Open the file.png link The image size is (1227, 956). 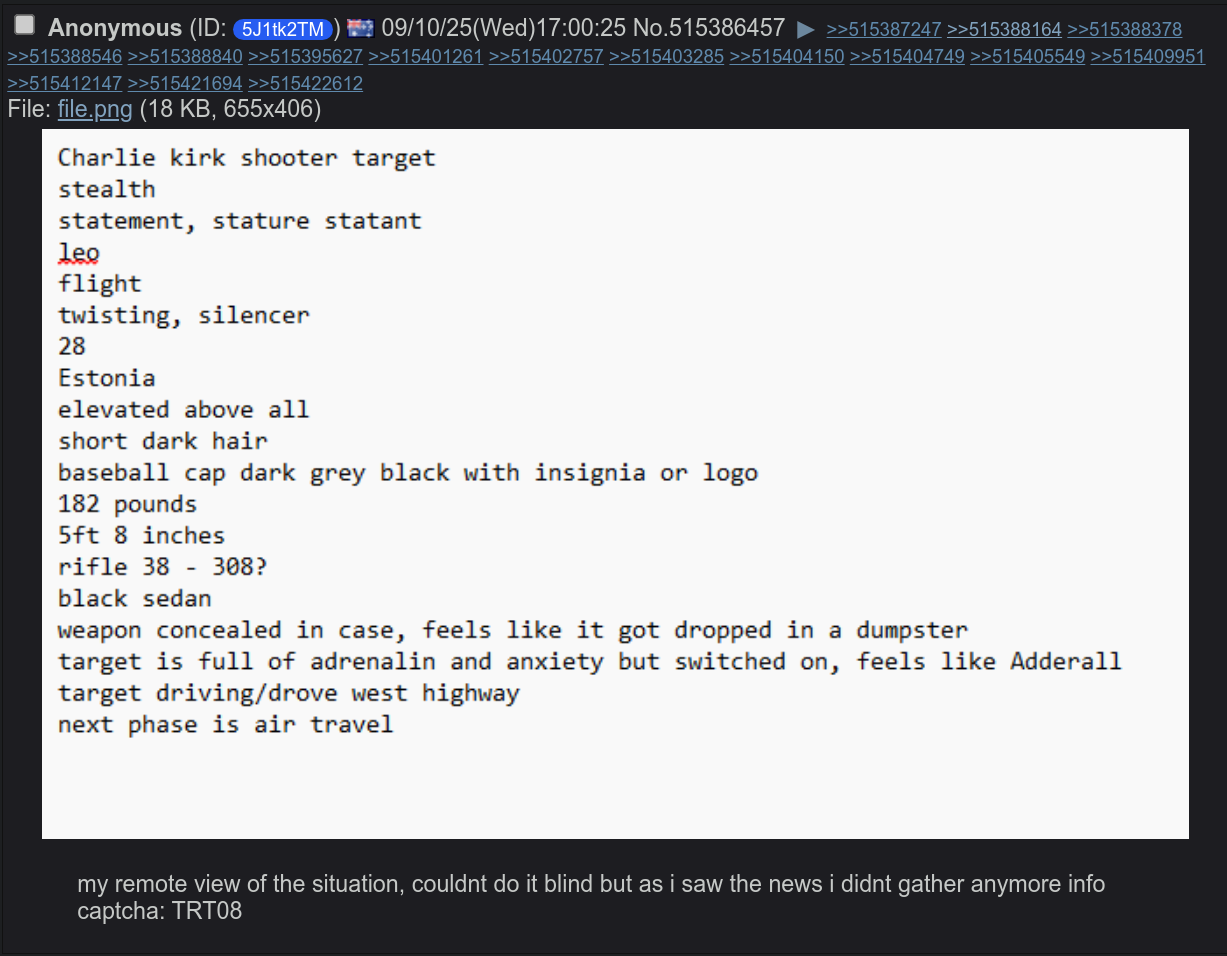pyautogui.click(x=95, y=109)
